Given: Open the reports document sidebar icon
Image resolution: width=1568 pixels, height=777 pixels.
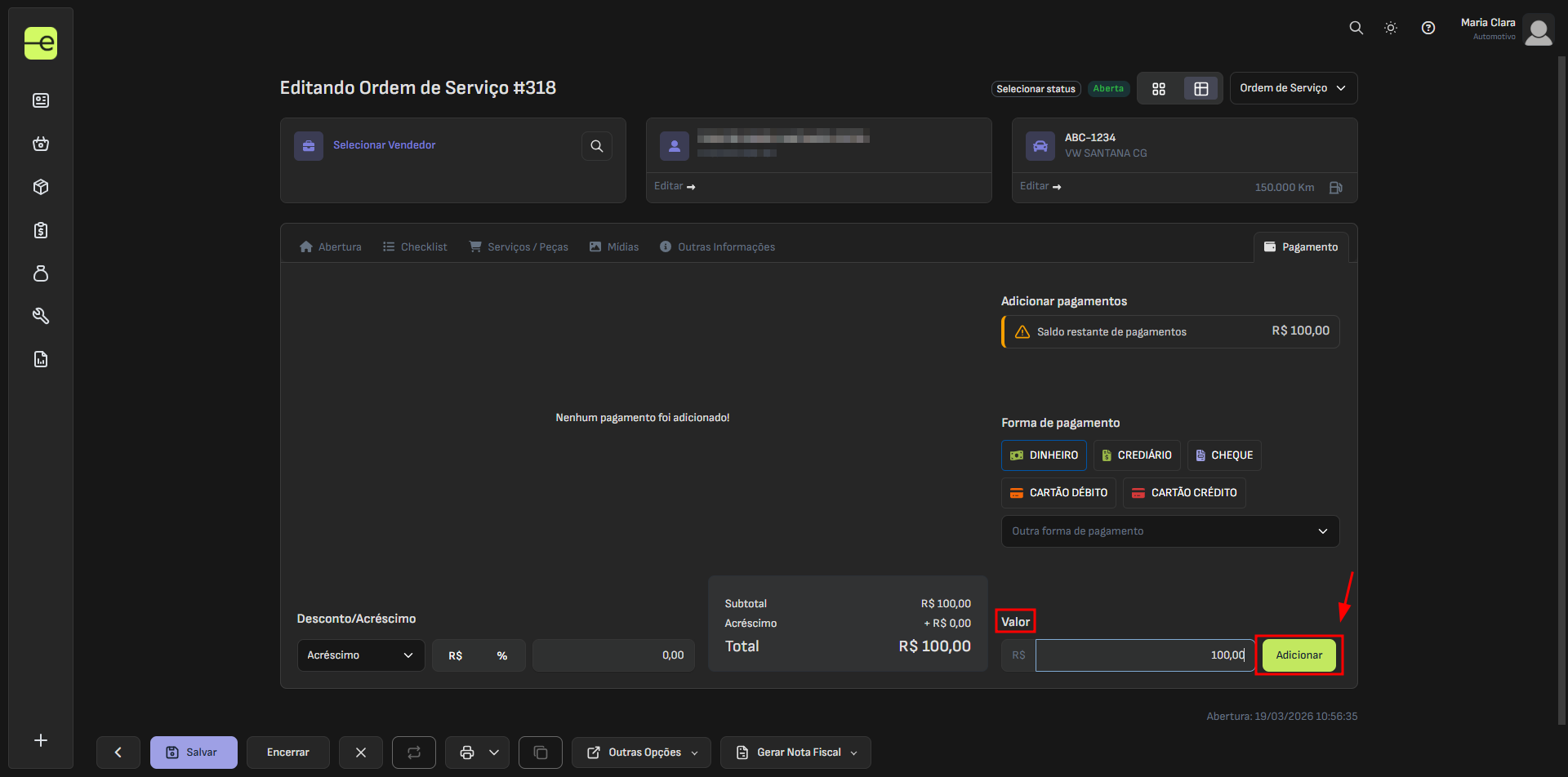Looking at the screenshot, I should 41,359.
